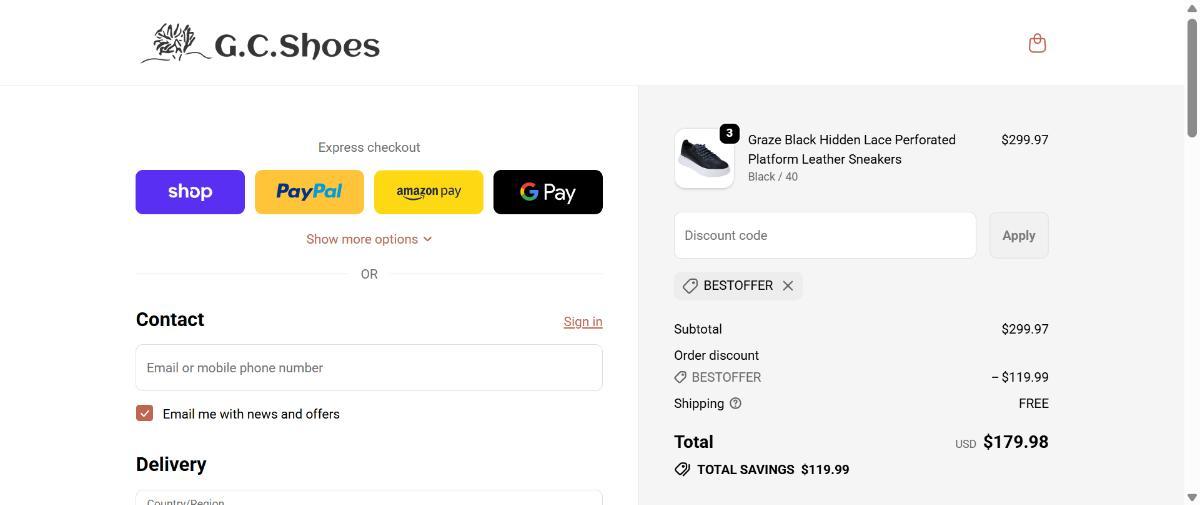Check out using Google Pay
This screenshot has width=1200, height=505.
tap(547, 192)
